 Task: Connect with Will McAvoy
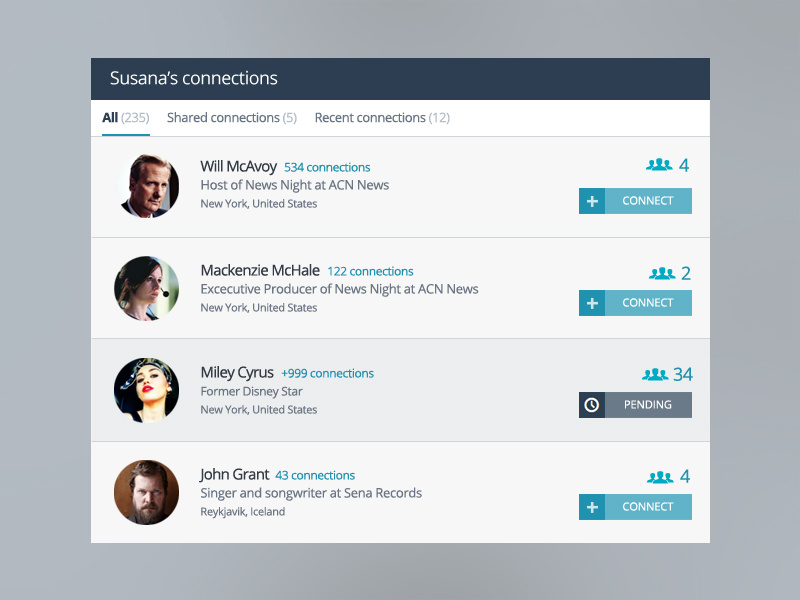[635, 201]
